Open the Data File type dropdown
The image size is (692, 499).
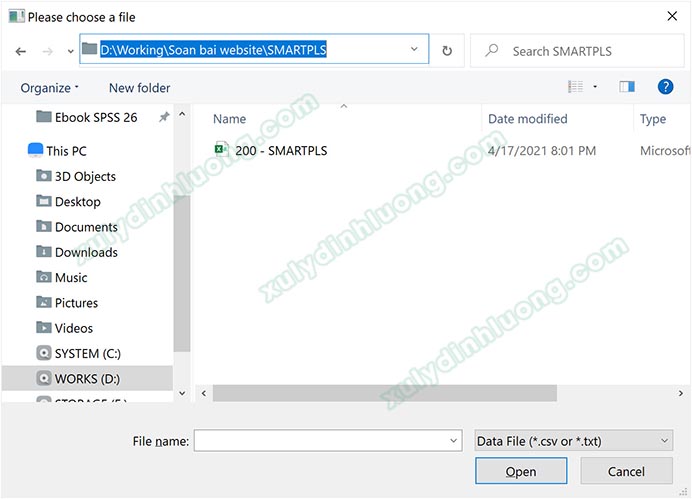573,440
